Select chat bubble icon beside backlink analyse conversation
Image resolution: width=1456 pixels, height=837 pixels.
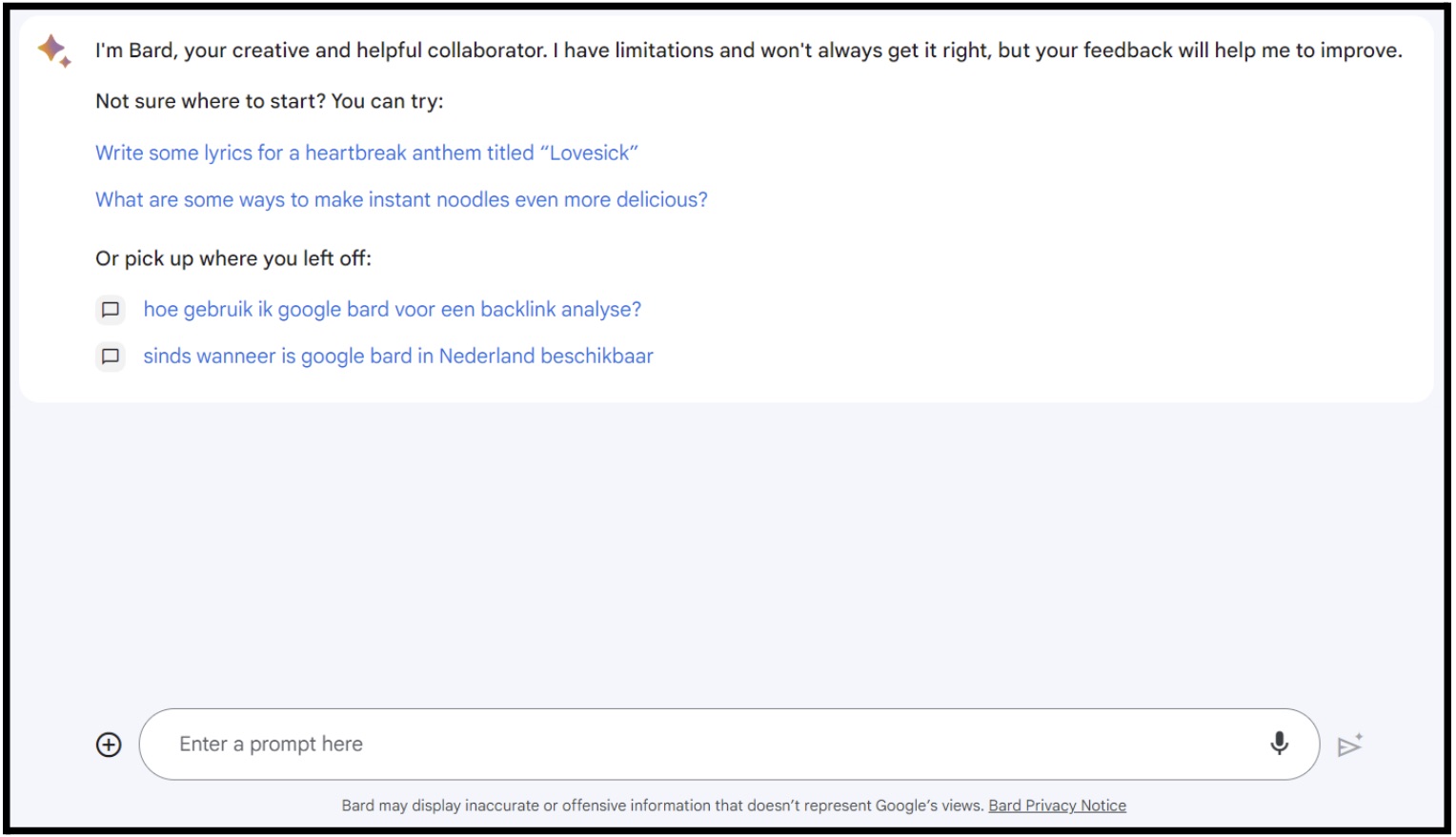111,310
